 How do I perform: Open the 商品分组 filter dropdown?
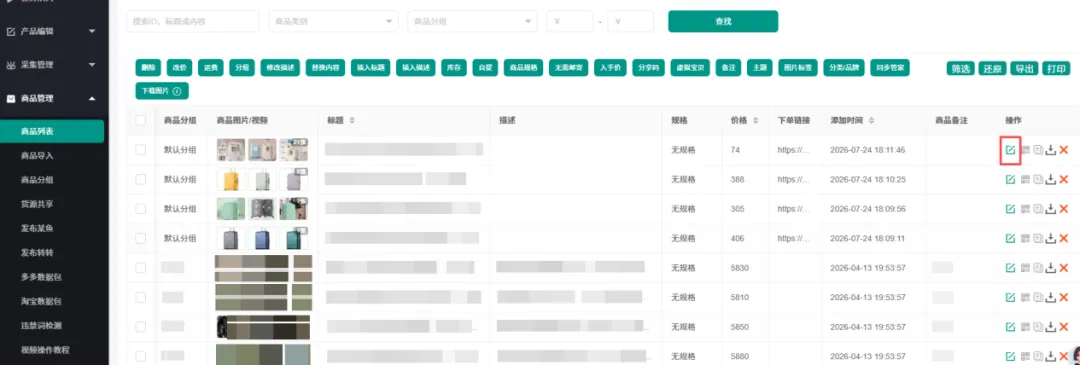[x=472, y=21]
